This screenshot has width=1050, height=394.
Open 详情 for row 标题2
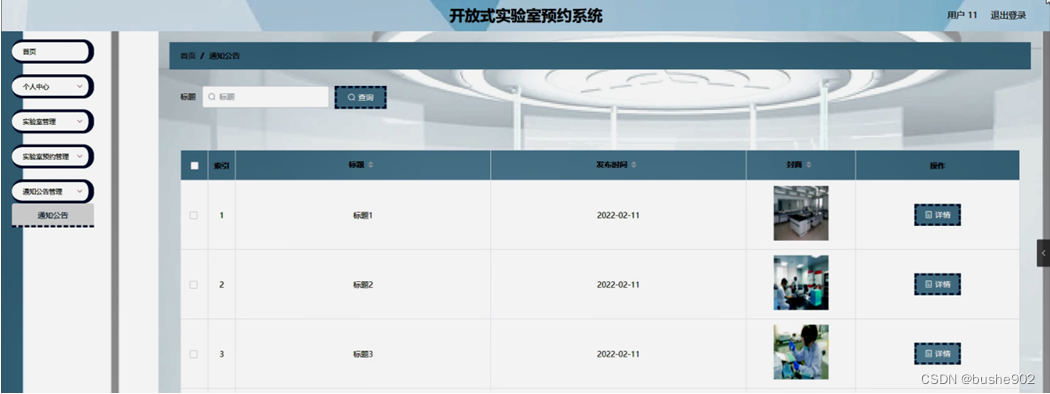pos(938,285)
